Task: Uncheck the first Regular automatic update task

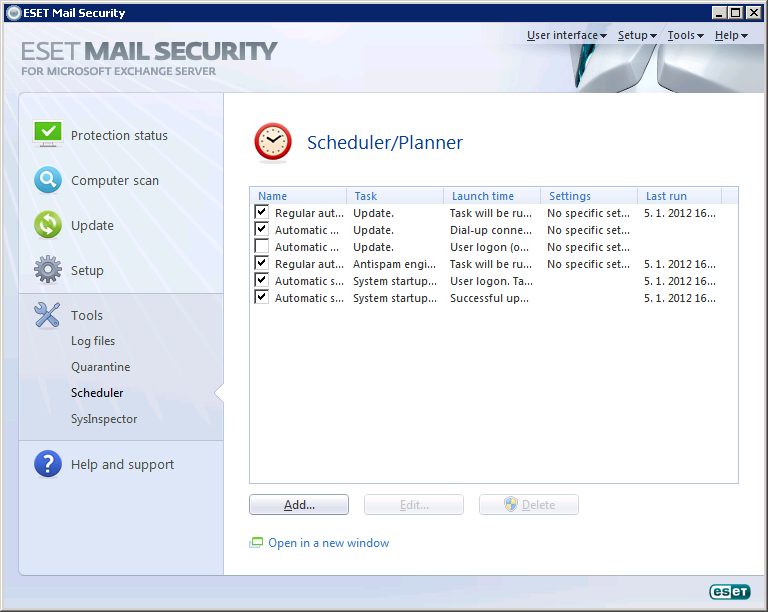Action: (x=262, y=212)
